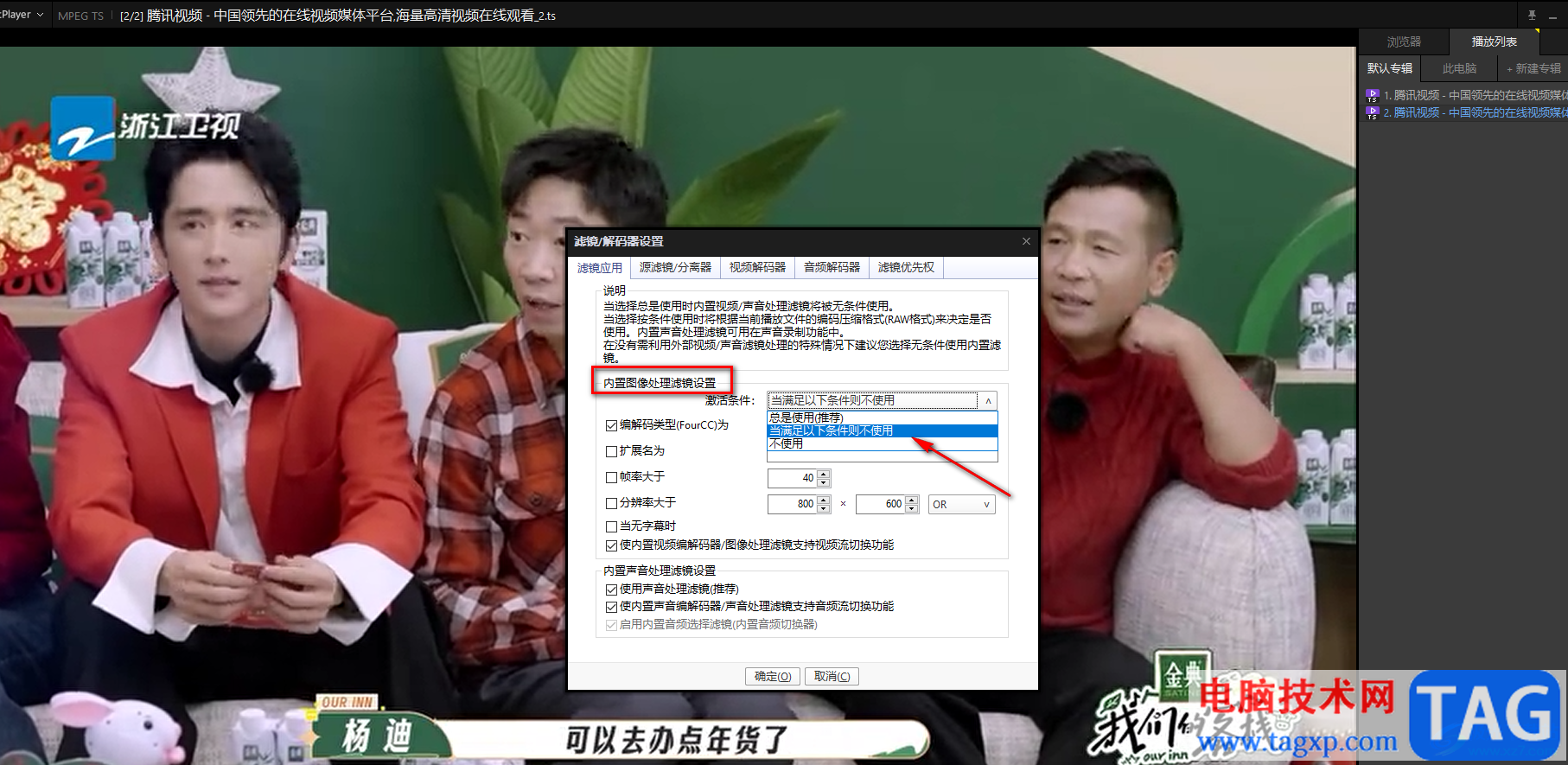Click the resolution height field 600
This screenshot has height=765, width=1568.
(881, 504)
